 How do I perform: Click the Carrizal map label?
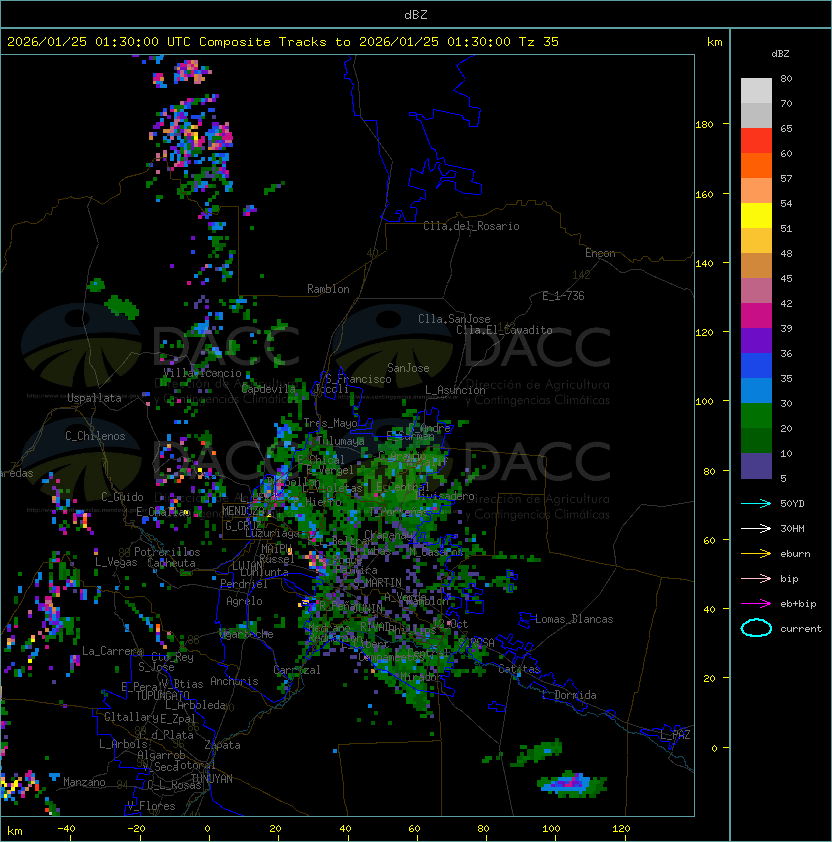click(297, 670)
